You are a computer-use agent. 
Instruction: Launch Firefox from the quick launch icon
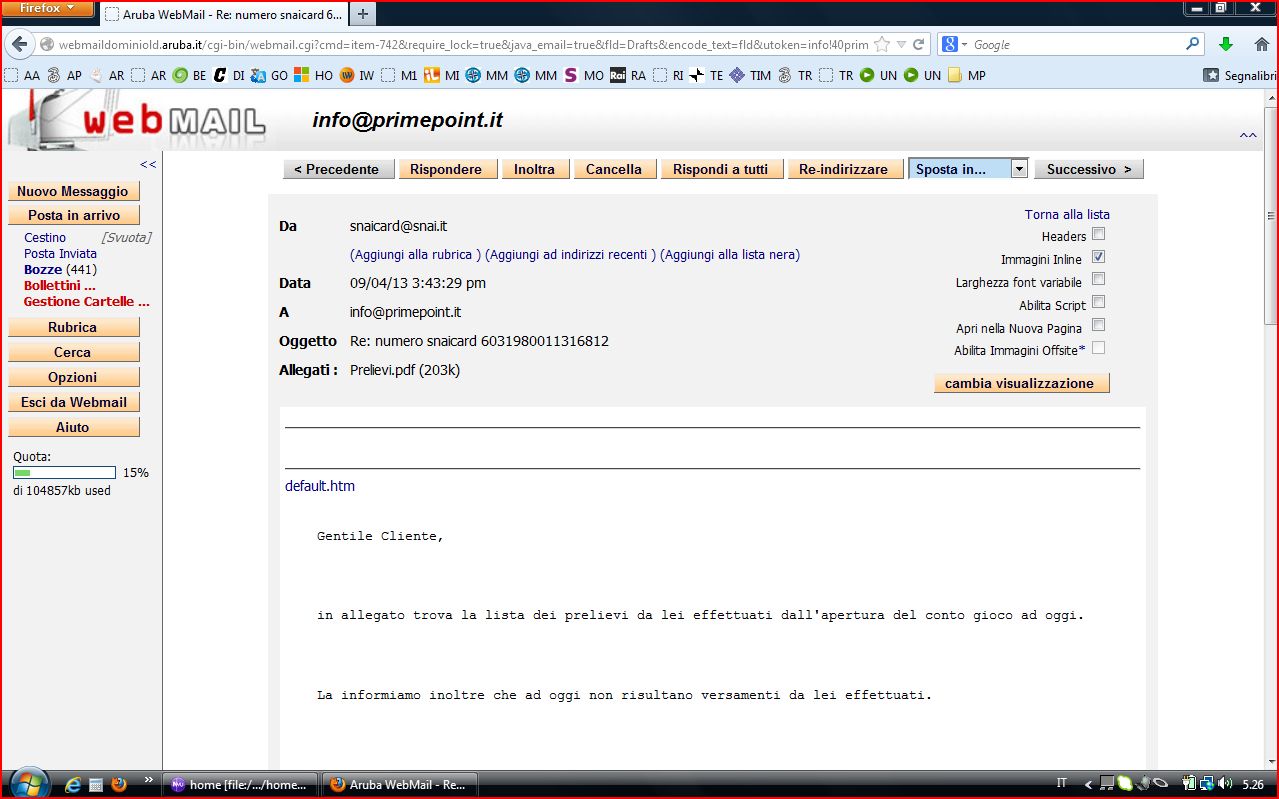pos(119,784)
